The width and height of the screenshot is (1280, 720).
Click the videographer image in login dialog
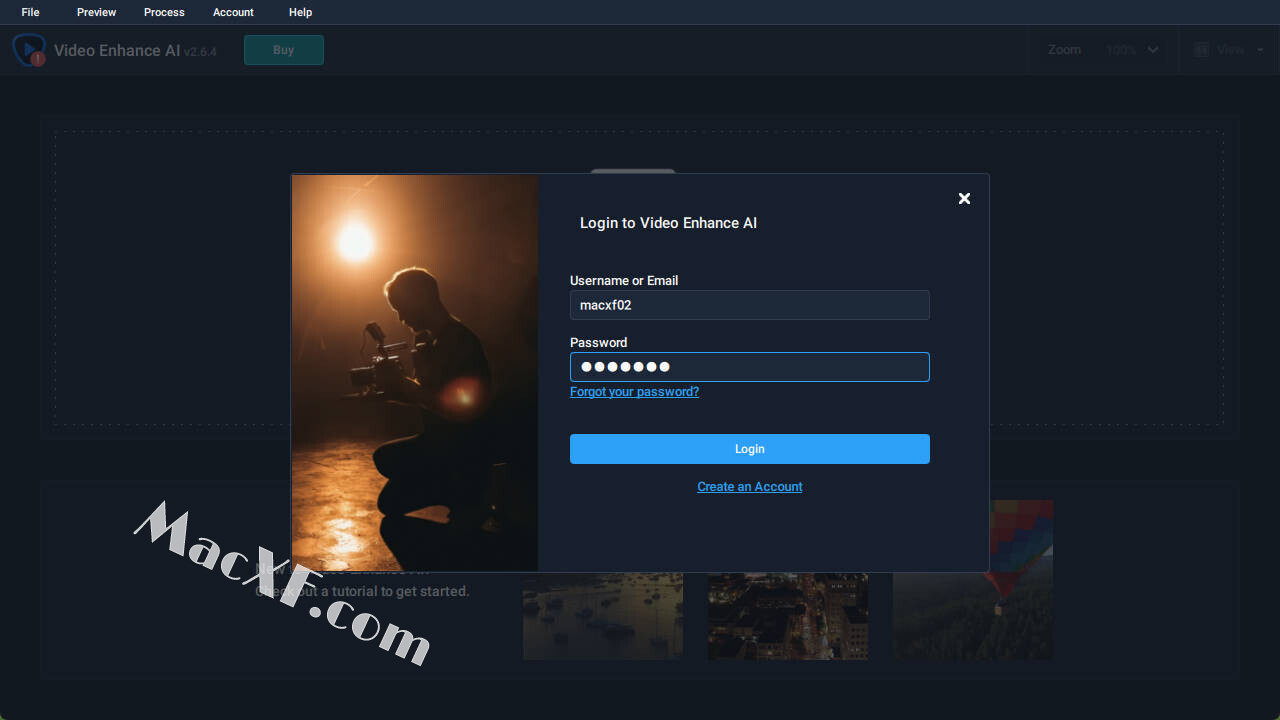[x=415, y=373]
